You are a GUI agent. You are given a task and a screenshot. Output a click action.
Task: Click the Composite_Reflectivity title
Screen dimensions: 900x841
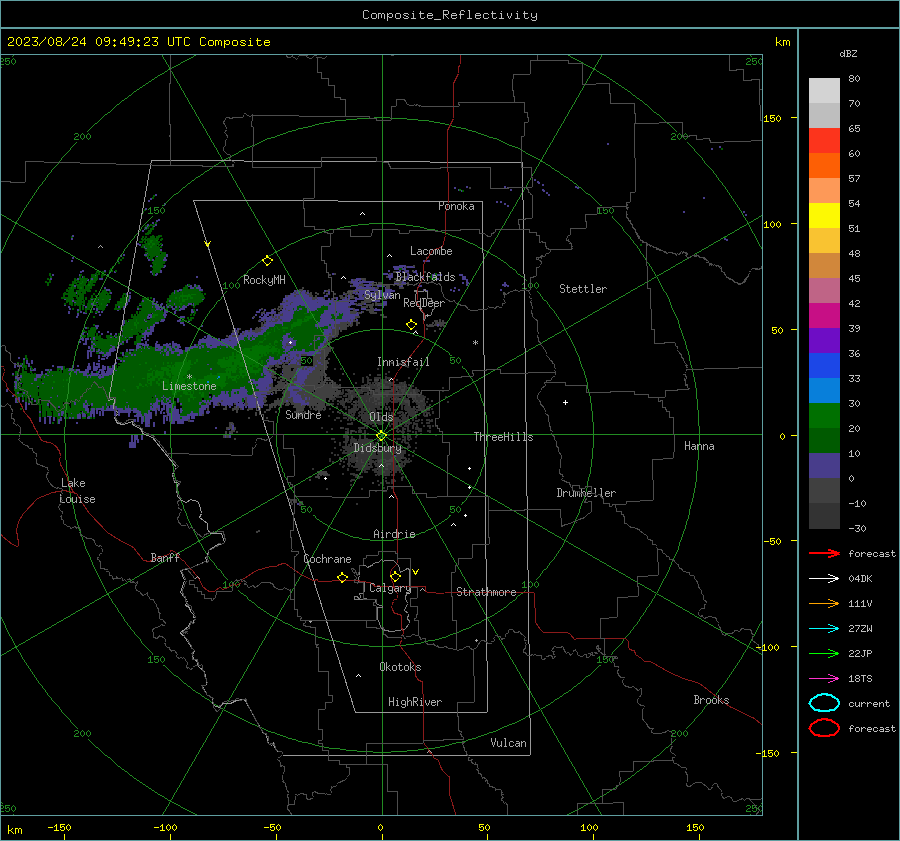[450, 15]
